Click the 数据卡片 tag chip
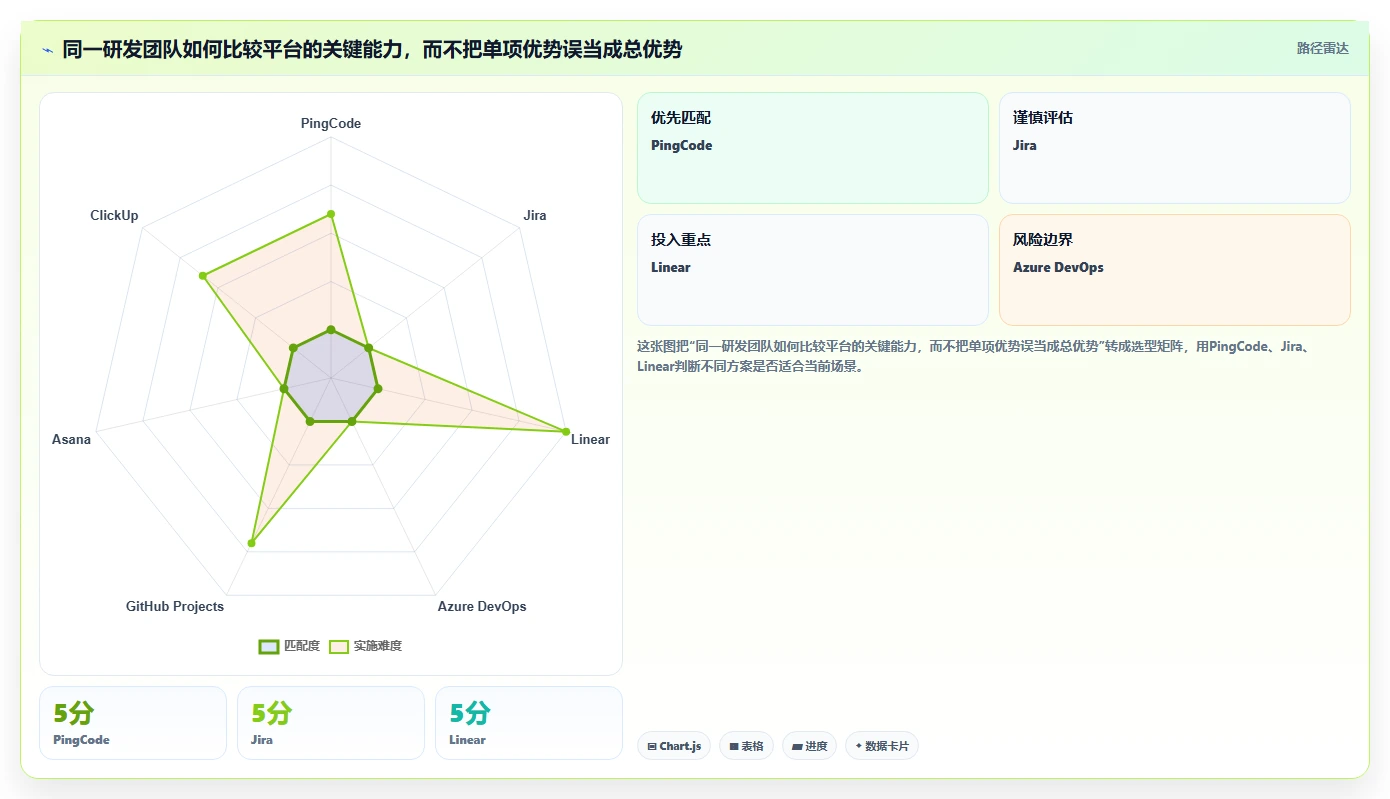Screen dimensions: 1390x799 (882, 746)
